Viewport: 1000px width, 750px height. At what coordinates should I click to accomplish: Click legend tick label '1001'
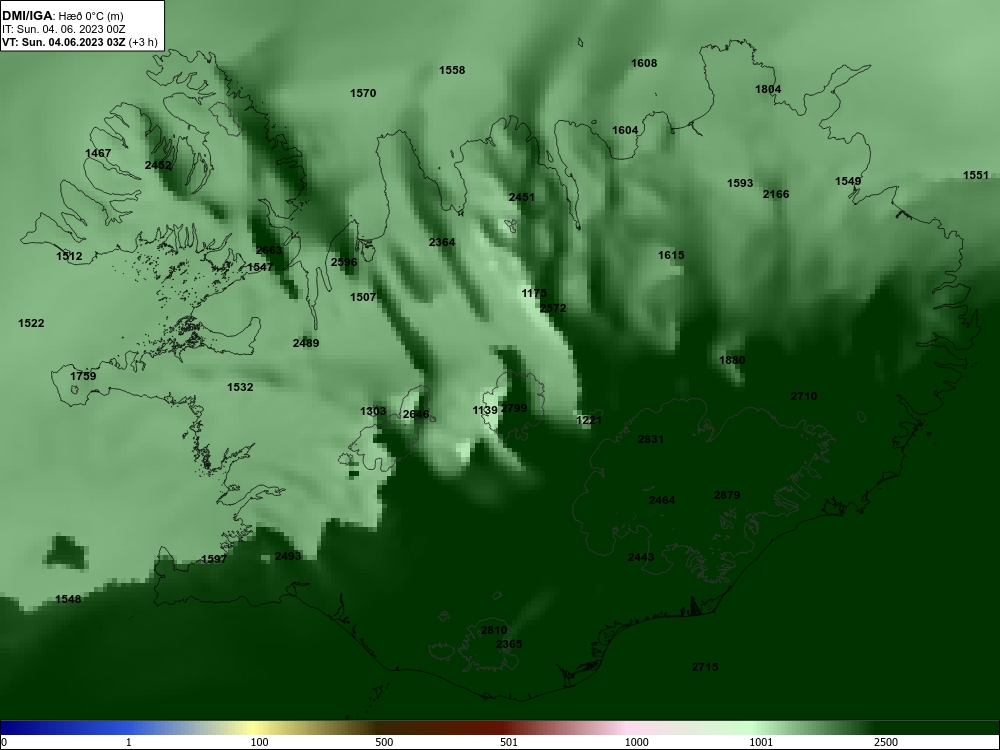coord(761,742)
